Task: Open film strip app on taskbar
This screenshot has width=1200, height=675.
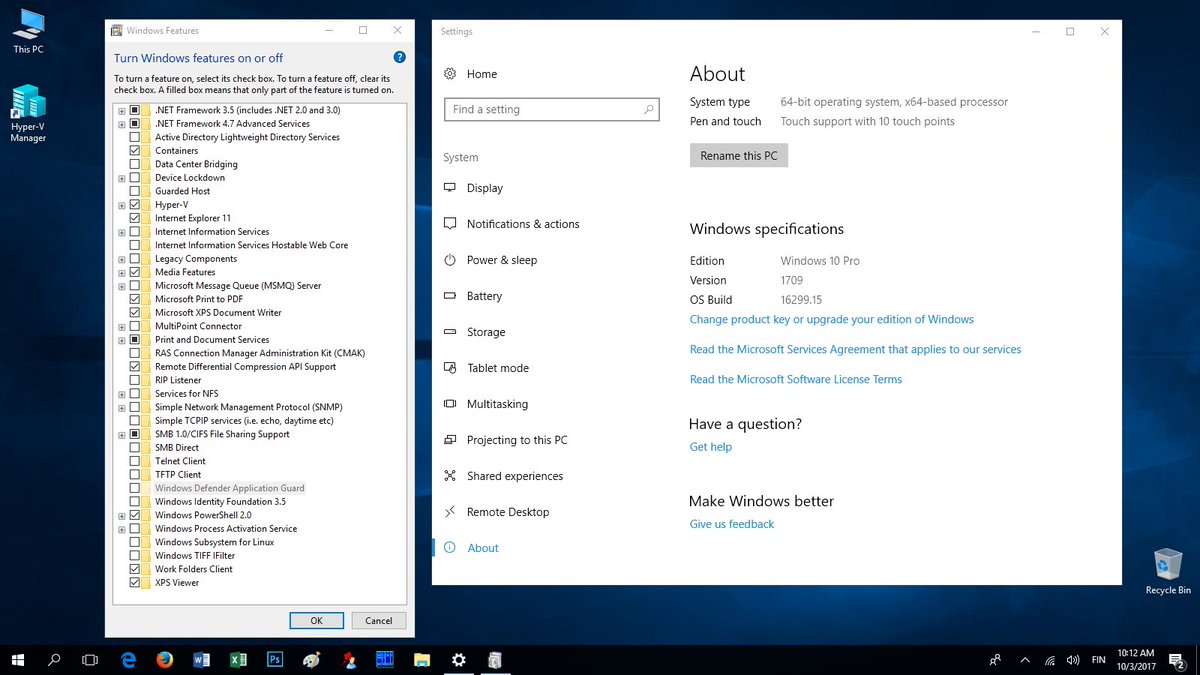Action: [x=385, y=660]
